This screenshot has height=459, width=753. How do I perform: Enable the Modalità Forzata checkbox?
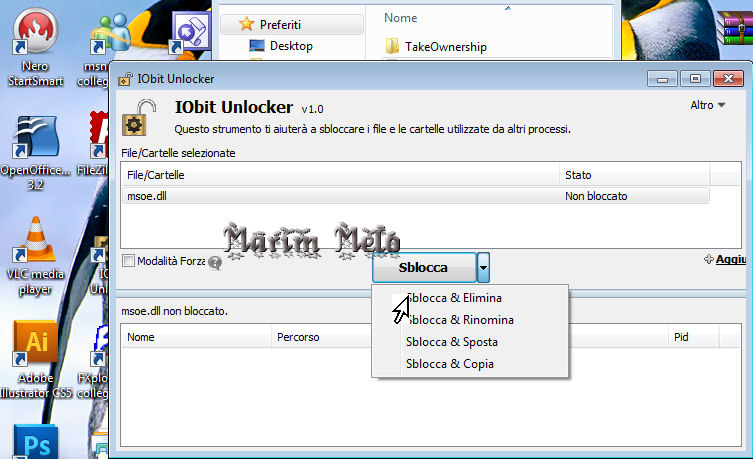coord(128,261)
